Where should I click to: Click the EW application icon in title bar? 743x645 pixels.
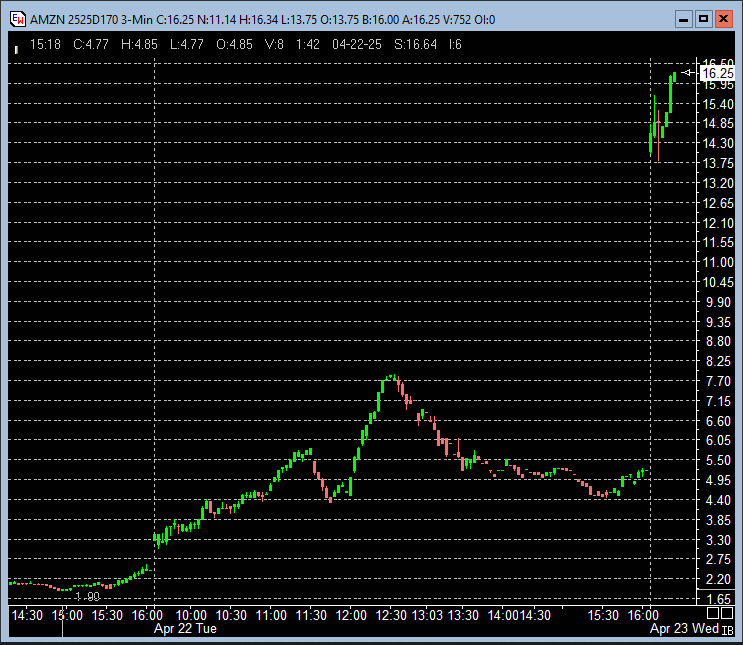click(x=18, y=19)
